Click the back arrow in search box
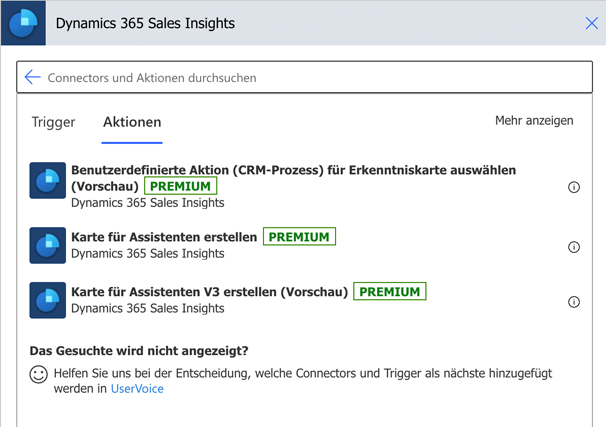Image resolution: width=606 pixels, height=427 pixels. [x=32, y=77]
